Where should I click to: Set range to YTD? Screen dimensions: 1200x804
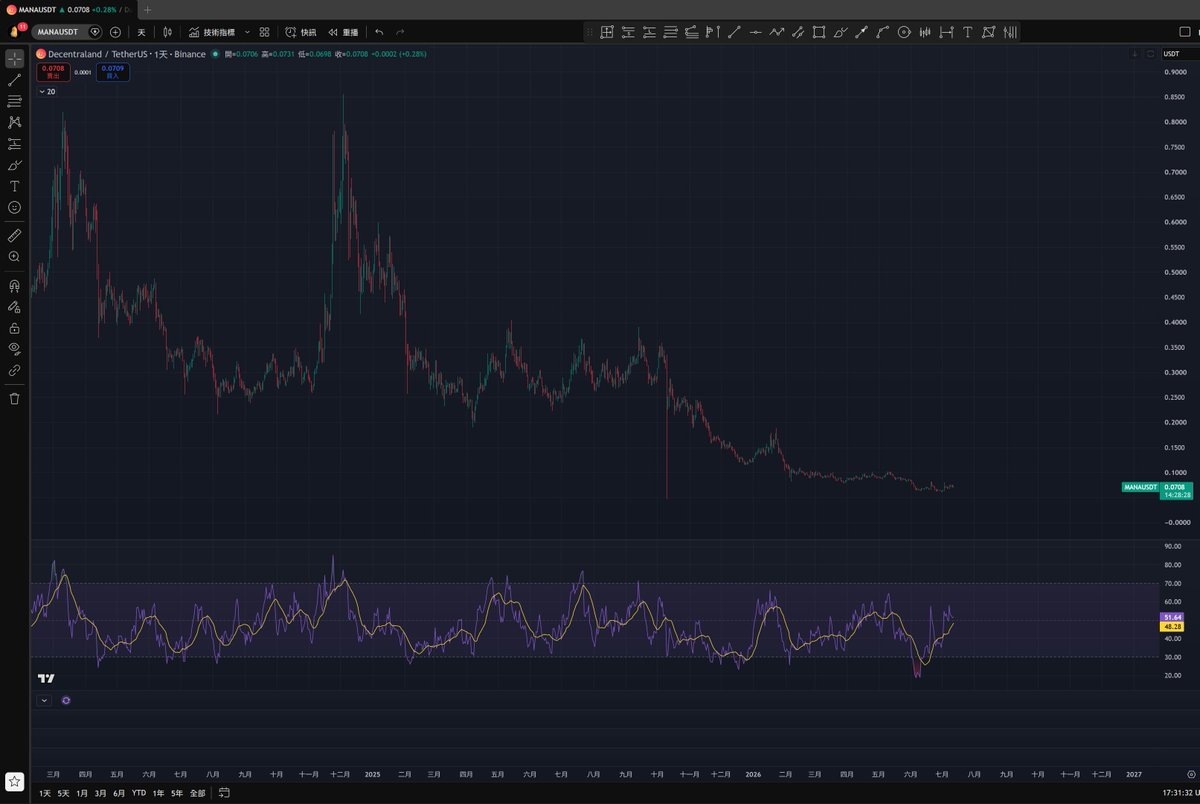point(139,792)
